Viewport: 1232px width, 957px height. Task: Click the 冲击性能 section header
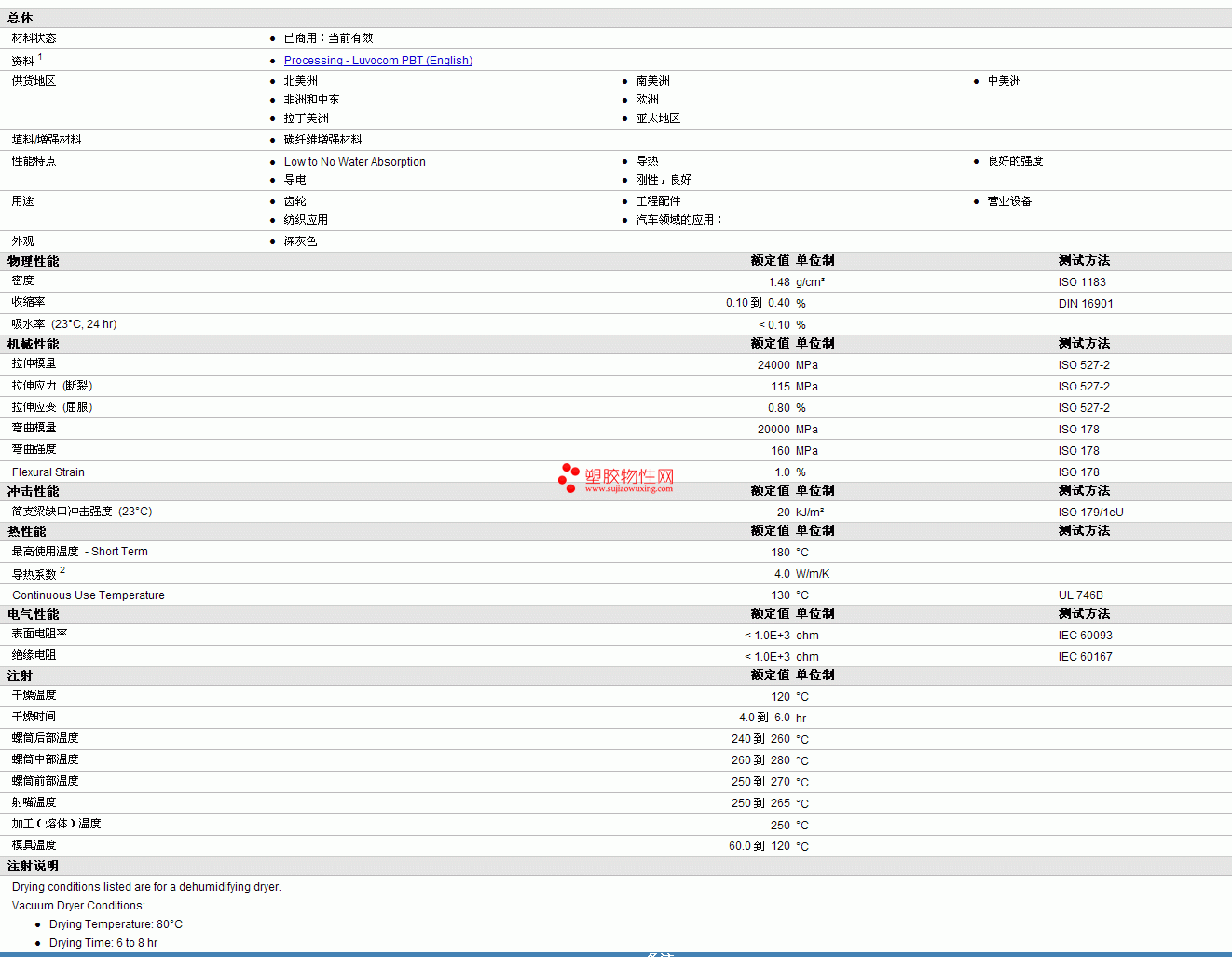click(33, 491)
